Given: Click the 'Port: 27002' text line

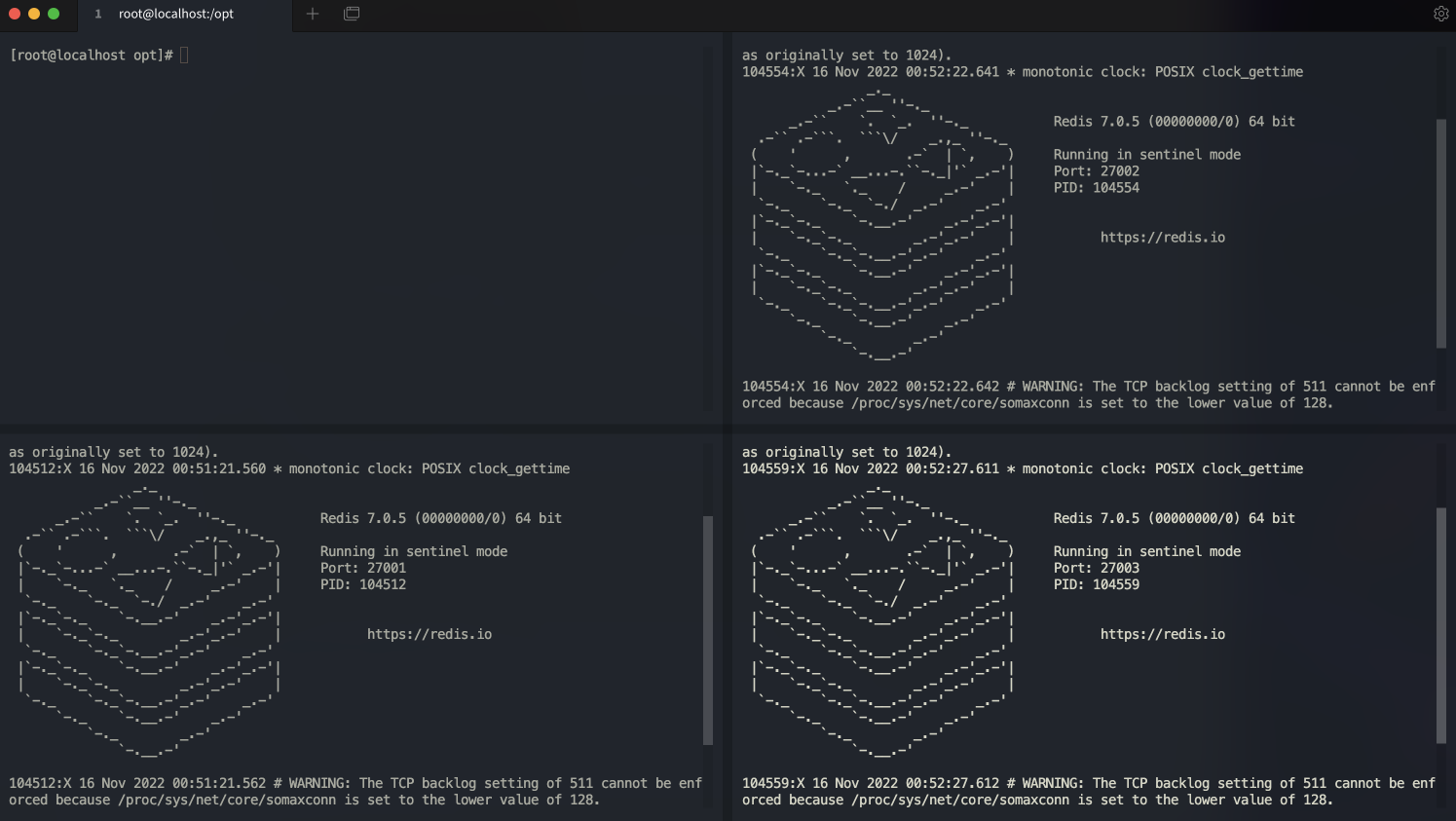Looking at the screenshot, I should 1096,171.
